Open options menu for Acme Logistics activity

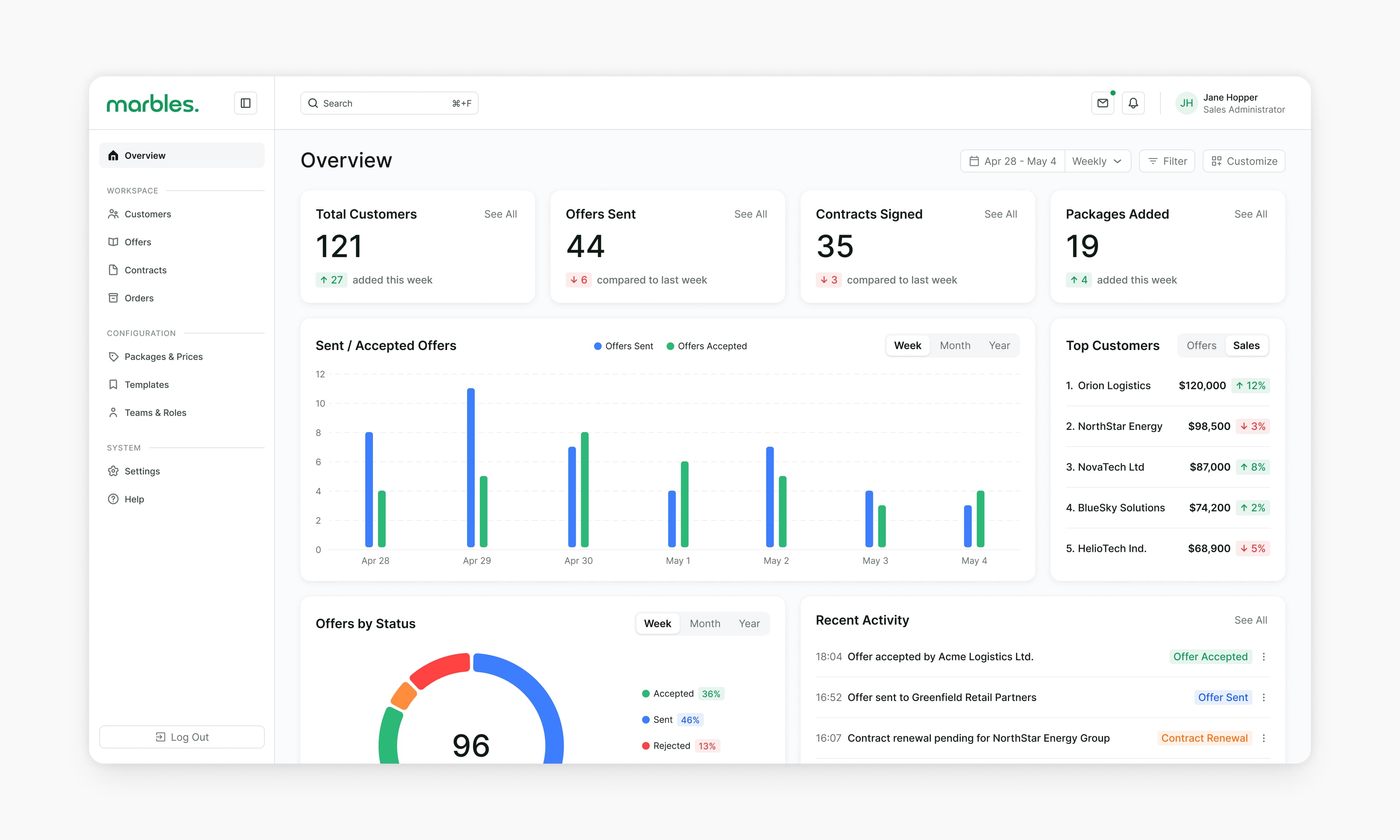coord(1264,657)
